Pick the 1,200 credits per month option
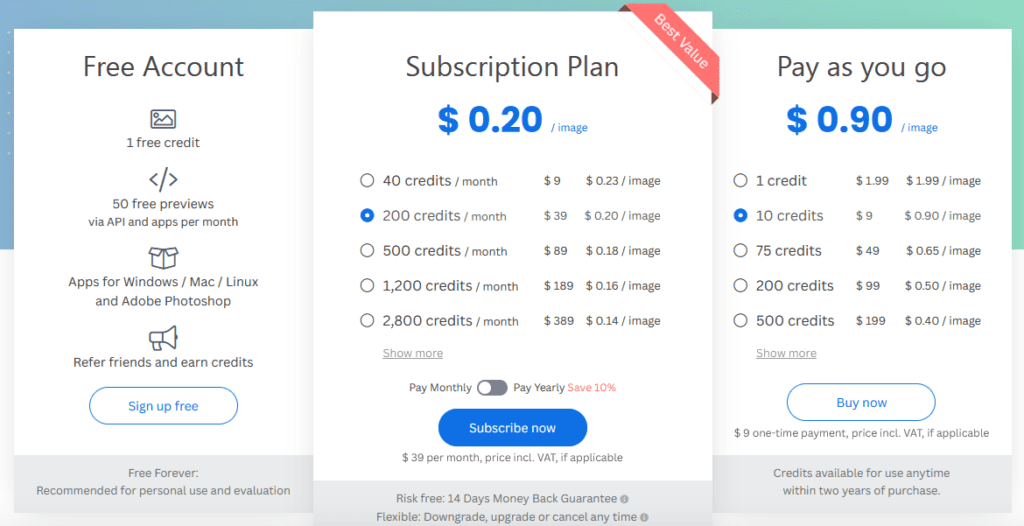 (x=367, y=286)
